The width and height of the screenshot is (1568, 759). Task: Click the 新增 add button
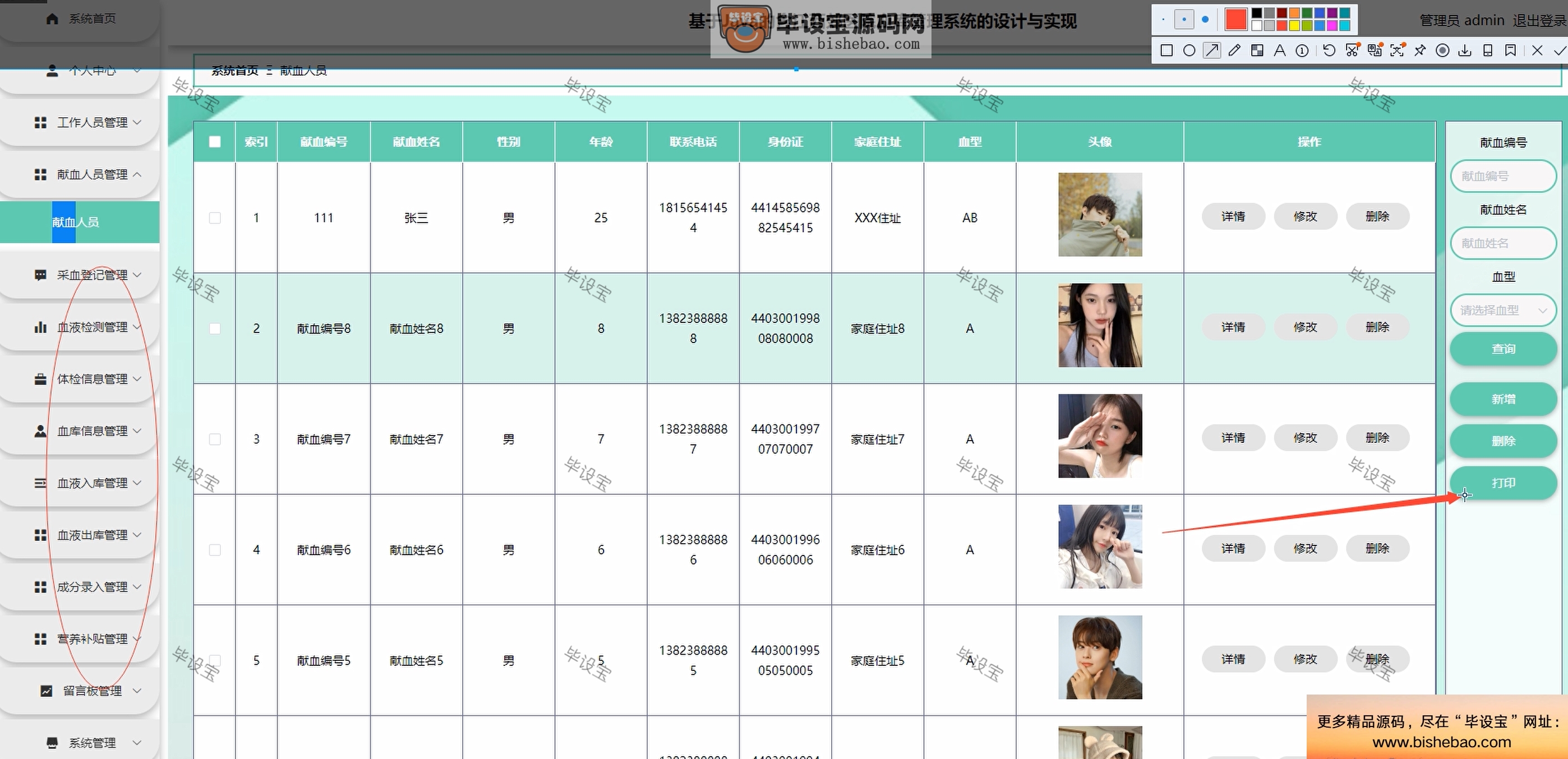(x=1504, y=399)
